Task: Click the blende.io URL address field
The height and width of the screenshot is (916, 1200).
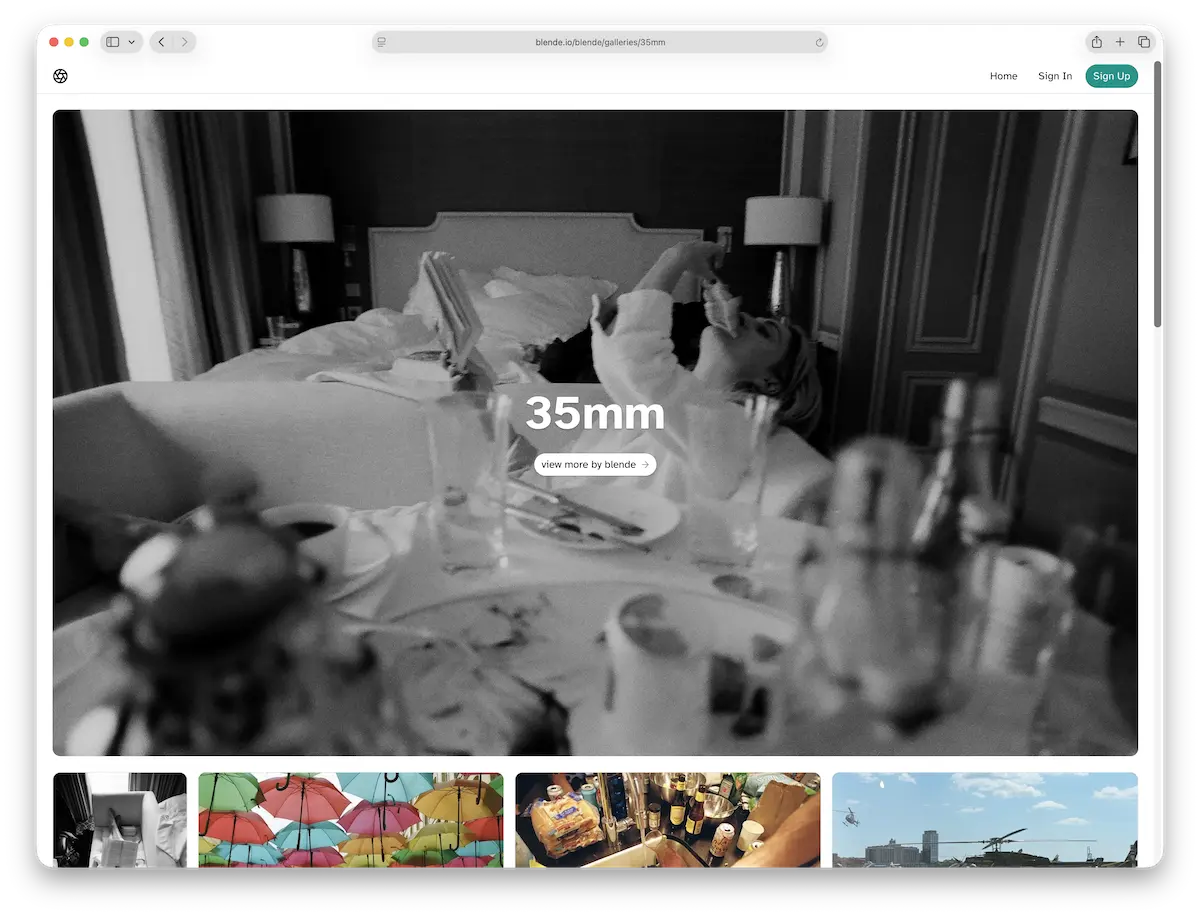Action: 600,42
